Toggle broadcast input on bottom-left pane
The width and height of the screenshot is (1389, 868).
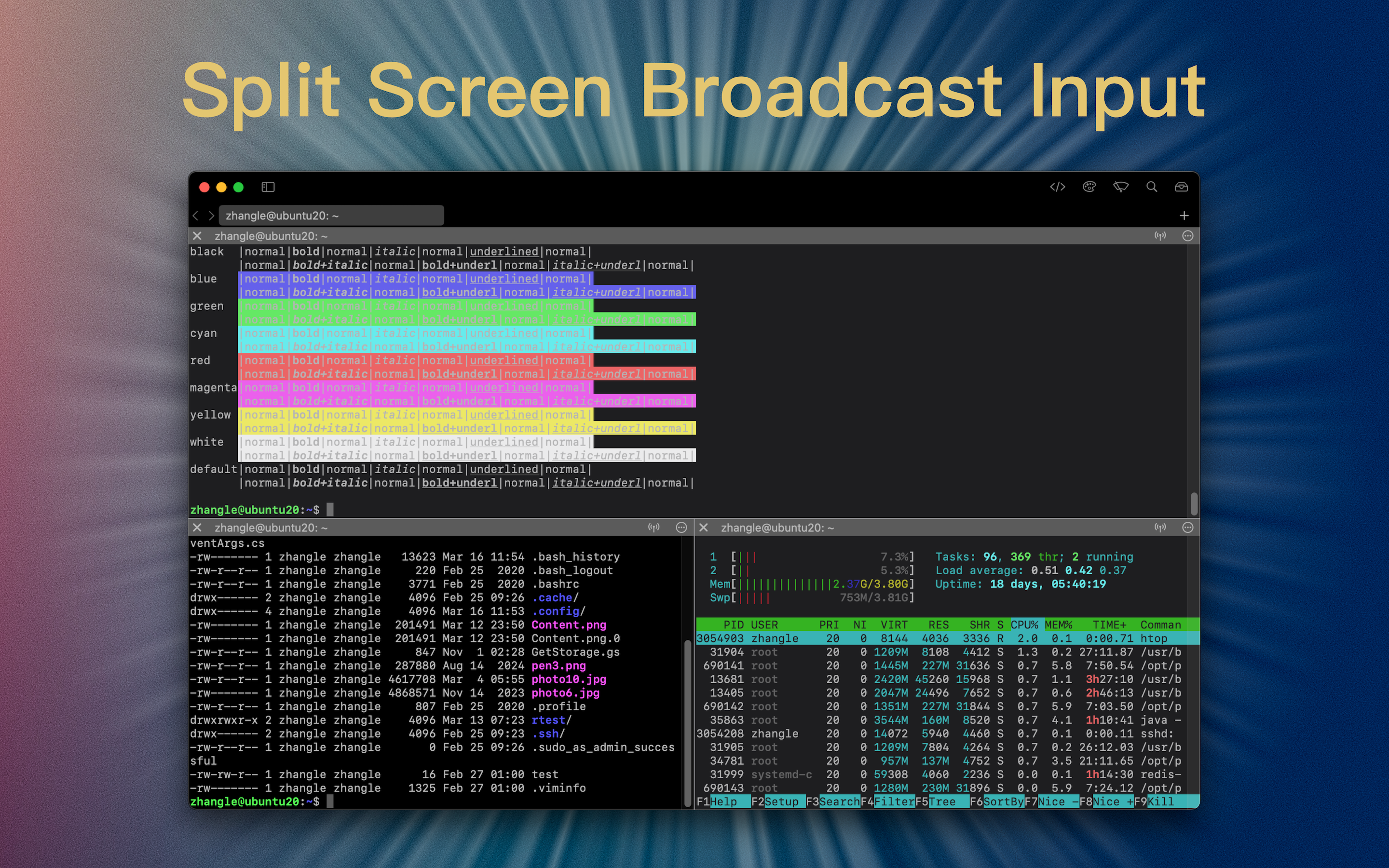tap(654, 528)
